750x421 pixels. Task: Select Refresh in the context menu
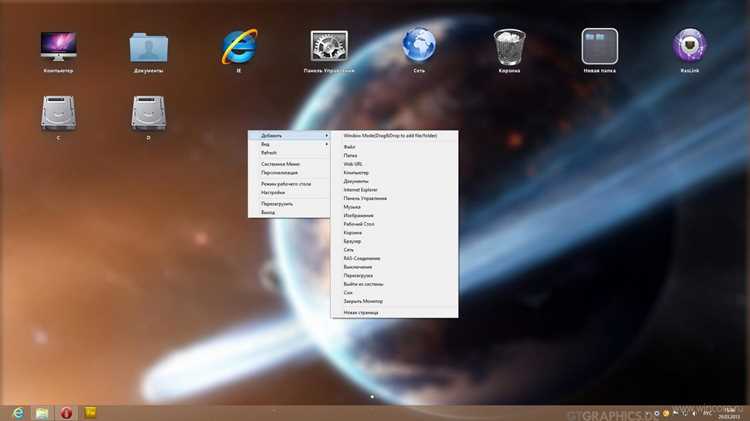coord(289,153)
